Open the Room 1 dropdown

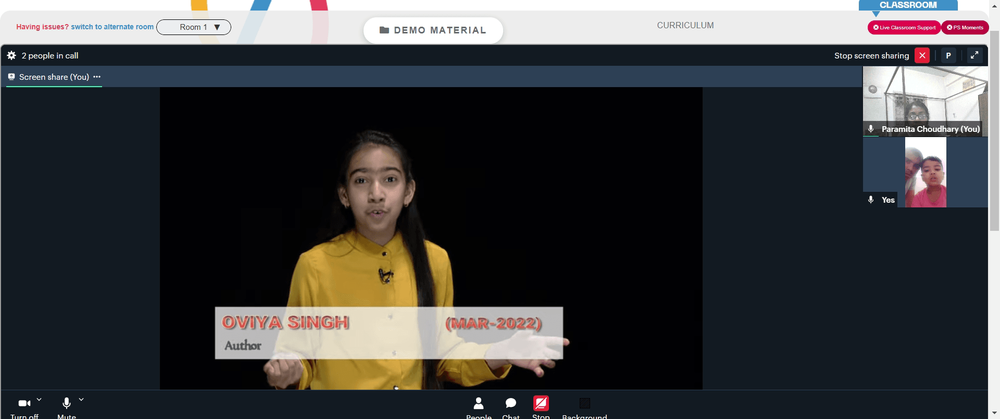(x=194, y=27)
